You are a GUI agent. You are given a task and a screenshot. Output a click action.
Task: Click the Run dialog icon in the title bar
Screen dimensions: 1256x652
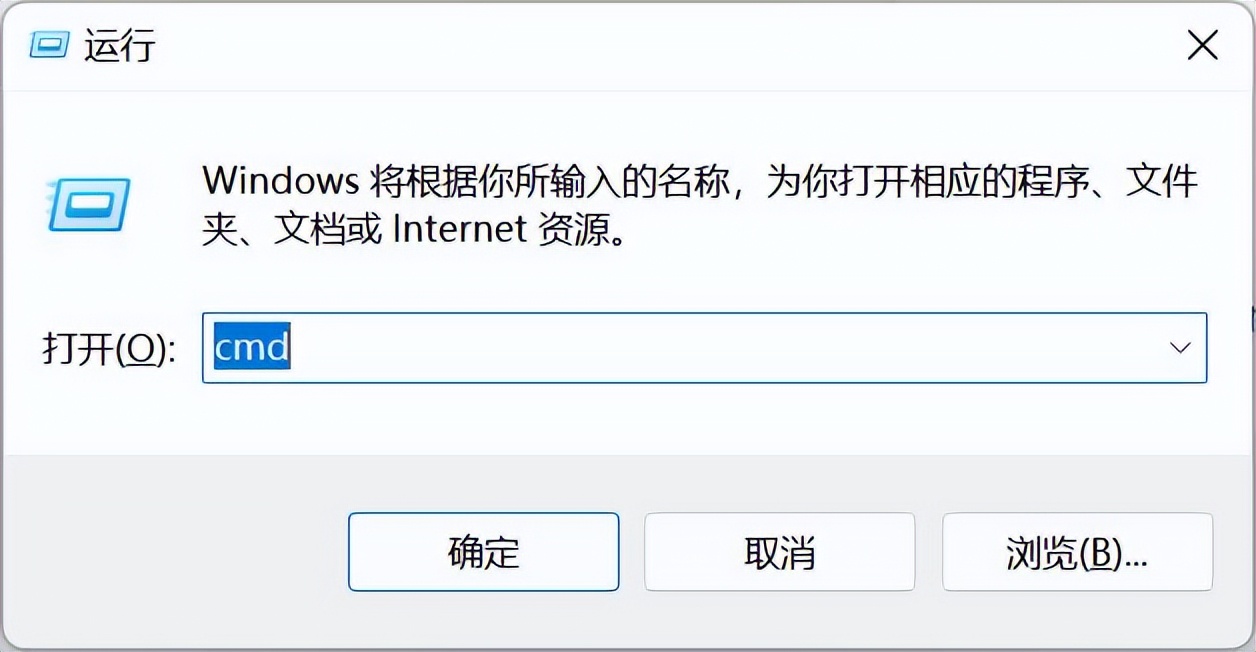[x=48, y=46]
